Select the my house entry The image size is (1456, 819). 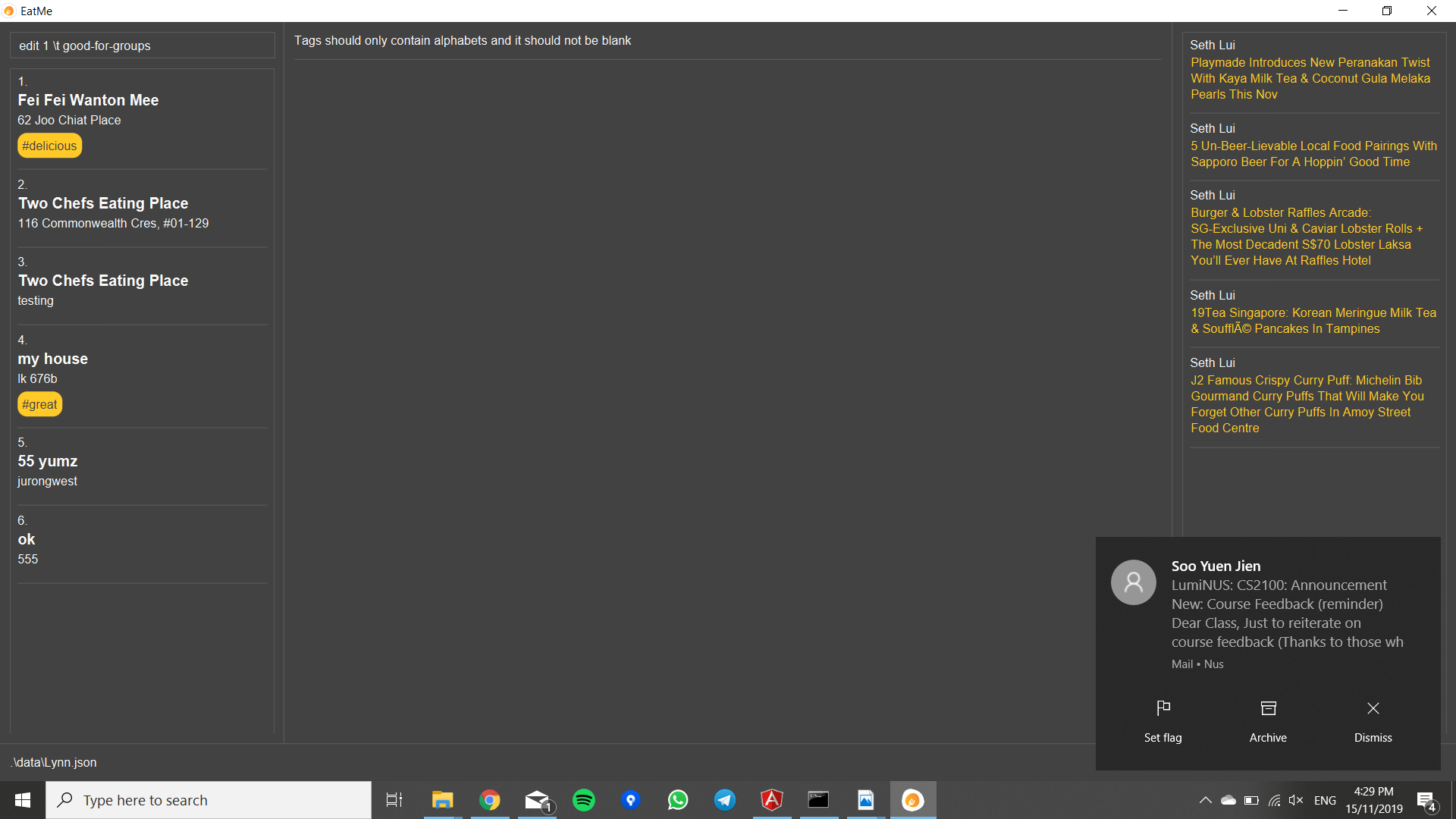(143, 377)
